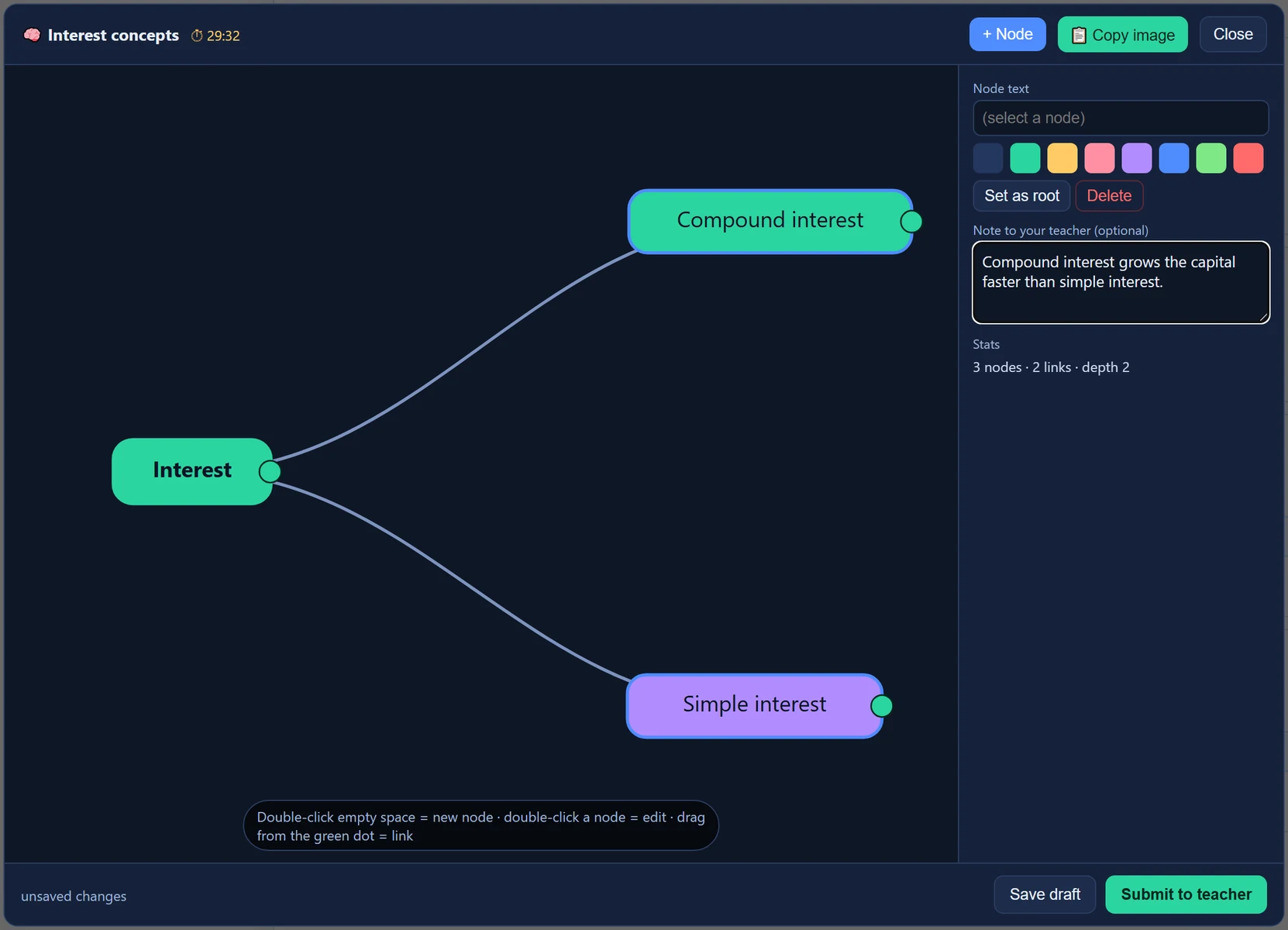Add a new node with + Node
The image size is (1288, 930).
tap(1007, 34)
